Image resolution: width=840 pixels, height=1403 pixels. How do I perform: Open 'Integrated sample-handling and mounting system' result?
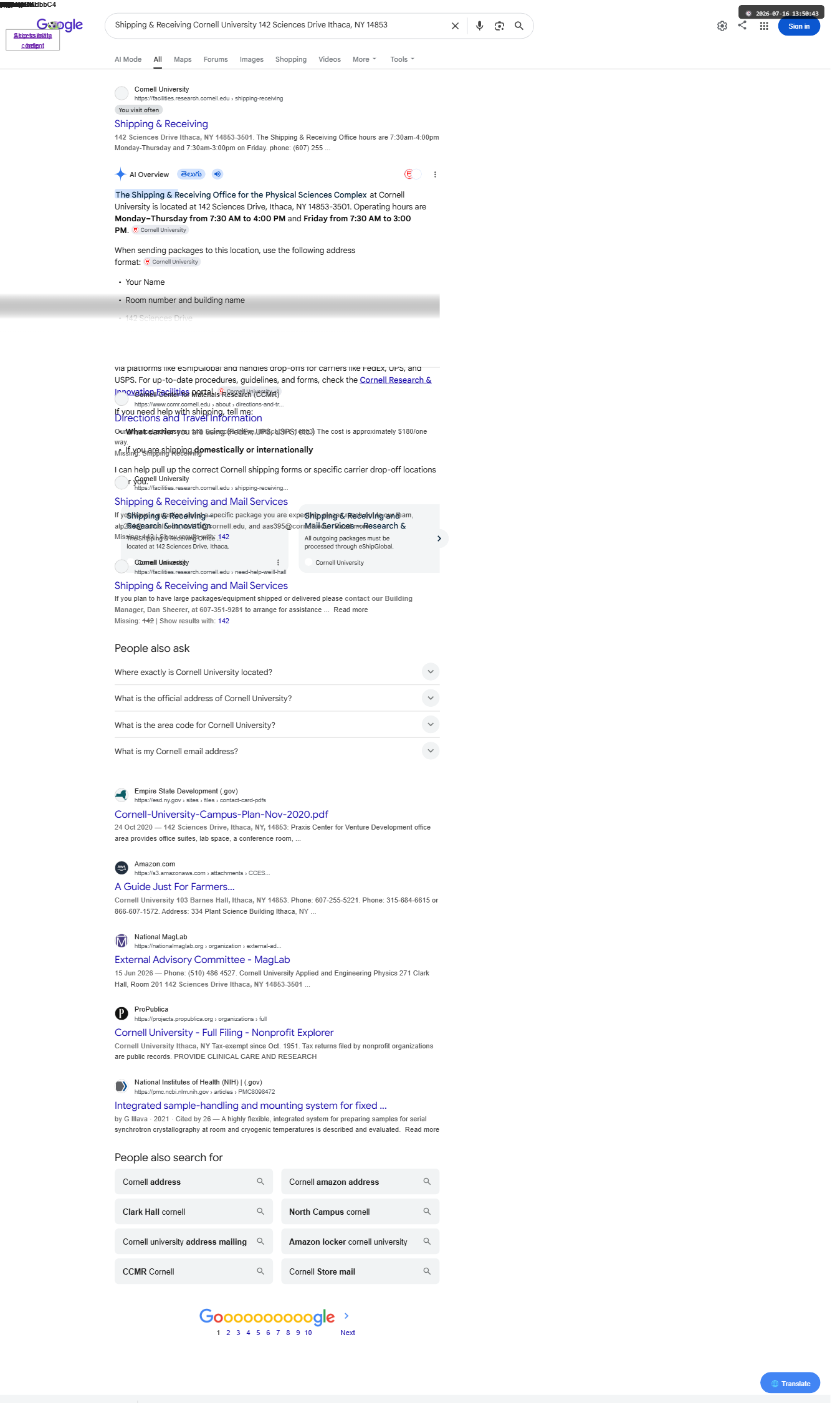tap(251, 1106)
